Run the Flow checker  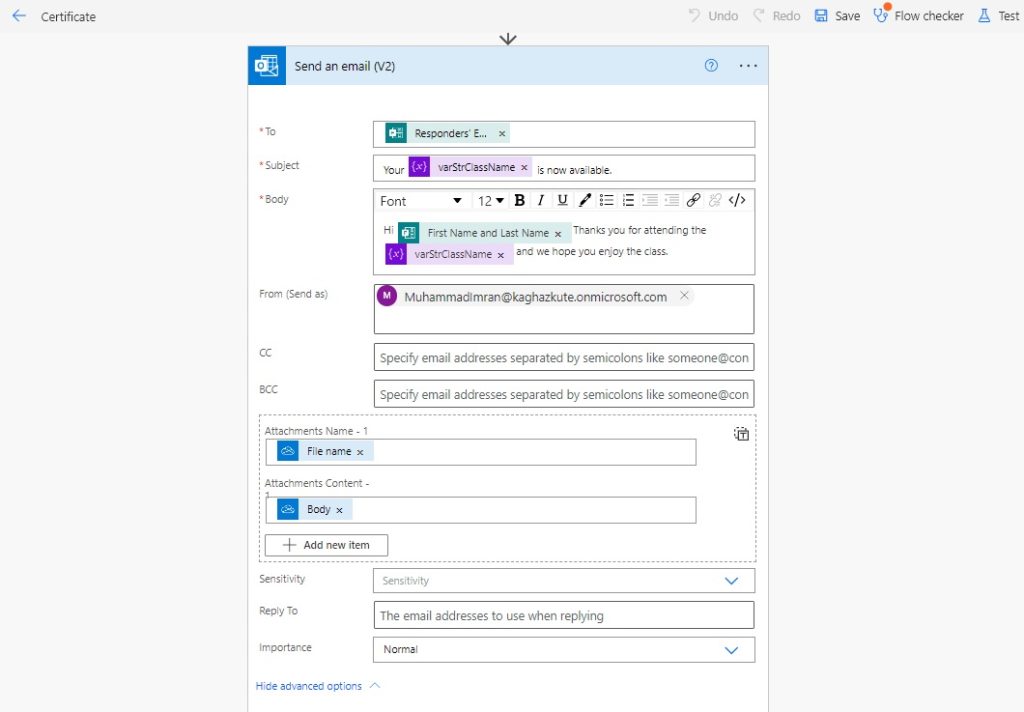point(917,15)
